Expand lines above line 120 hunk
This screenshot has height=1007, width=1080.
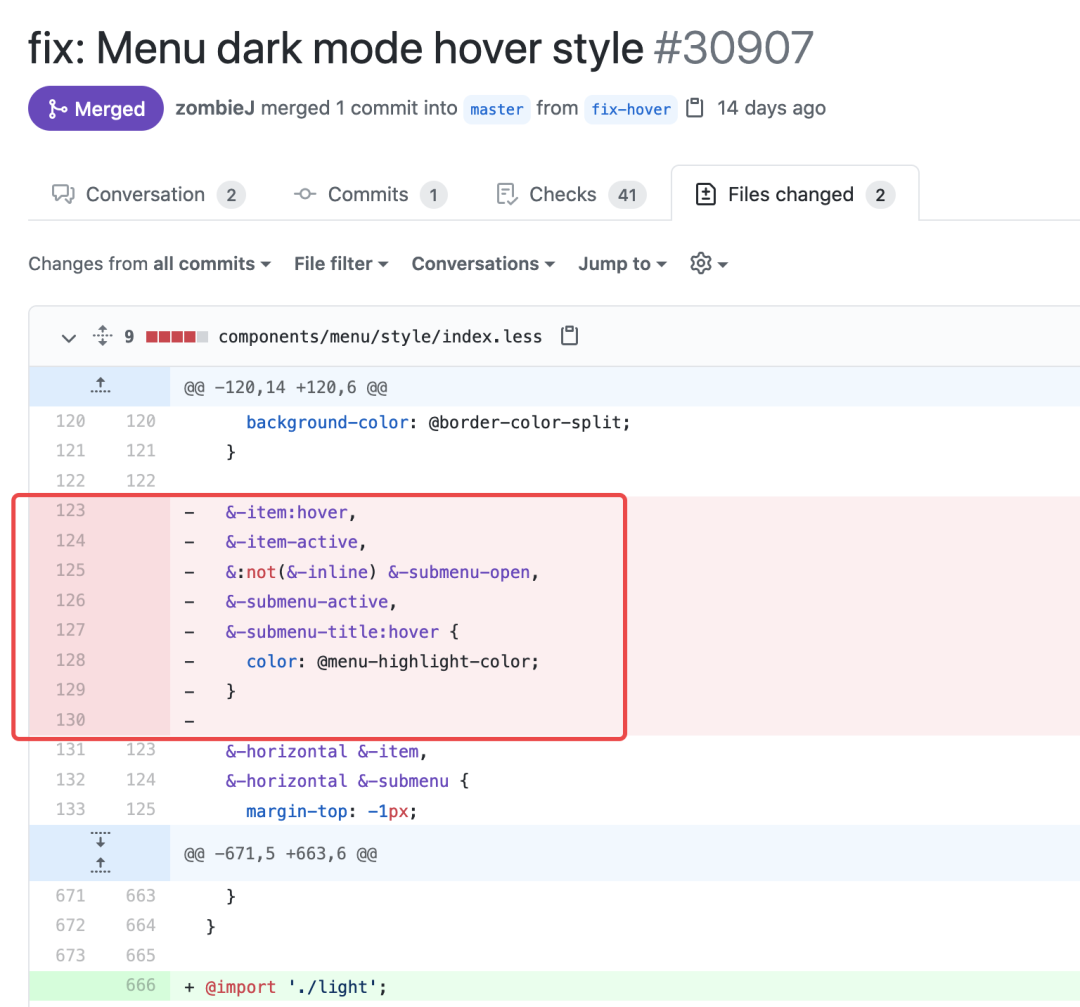click(99, 386)
